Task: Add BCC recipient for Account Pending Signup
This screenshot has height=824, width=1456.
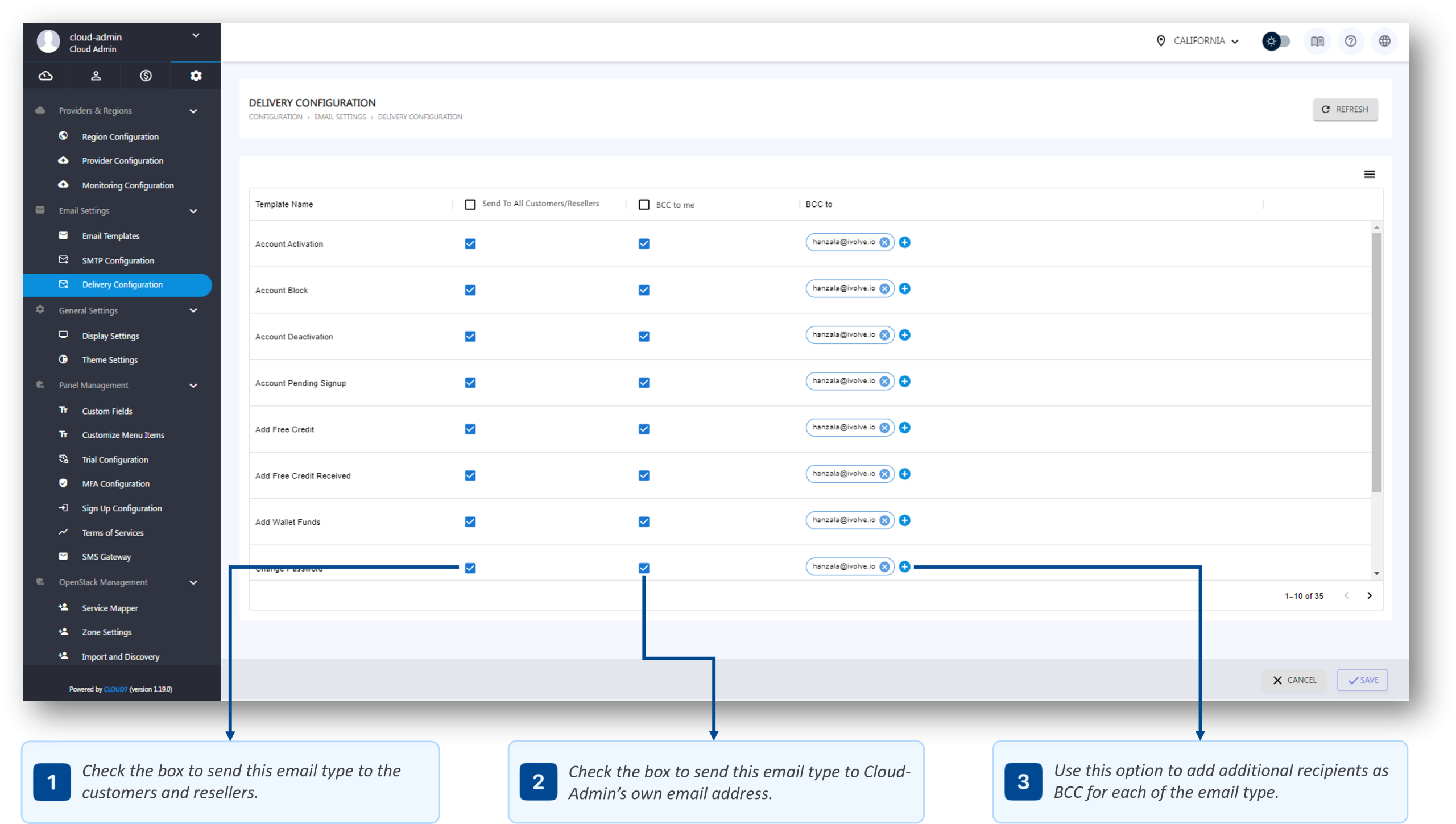Action: pyautogui.click(x=905, y=382)
